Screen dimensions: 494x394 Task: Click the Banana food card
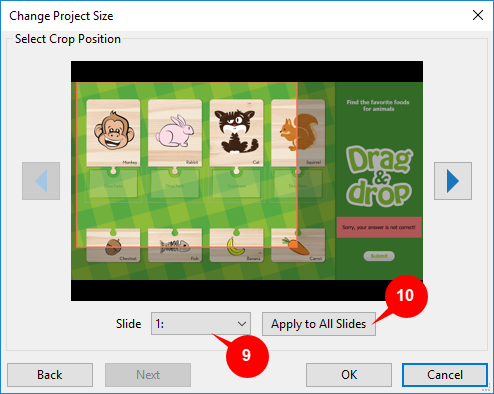236,245
